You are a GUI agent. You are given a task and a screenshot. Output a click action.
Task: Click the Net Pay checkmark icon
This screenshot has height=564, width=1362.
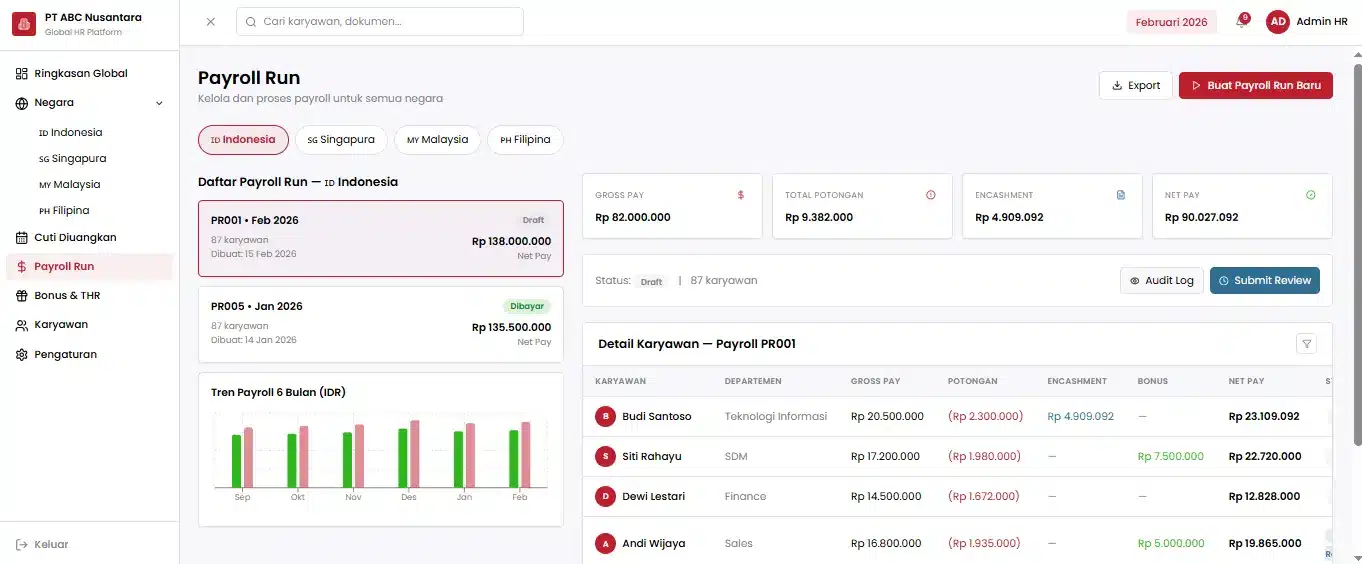pyautogui.click(x=1310, y=195)
